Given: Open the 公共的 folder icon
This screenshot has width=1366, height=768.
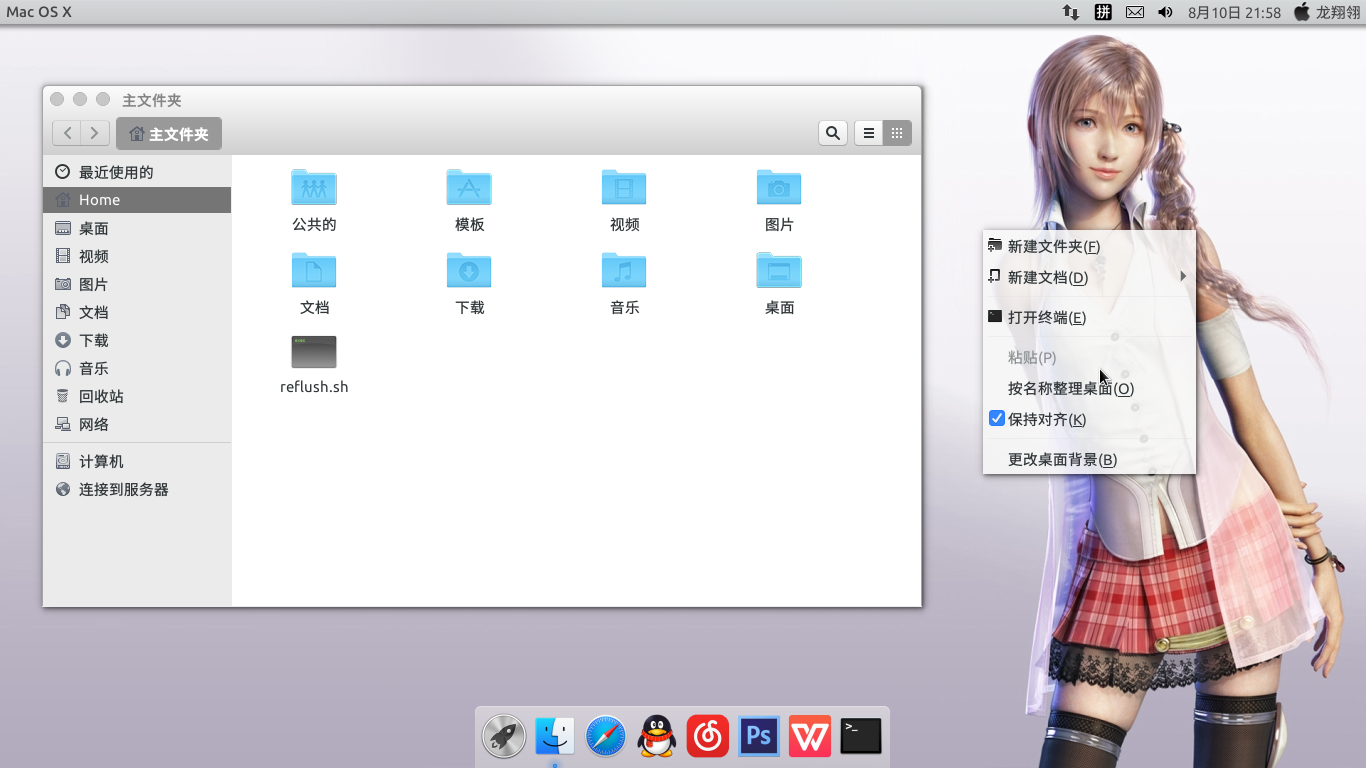Looking at the screenshot, I should [314, 188].
